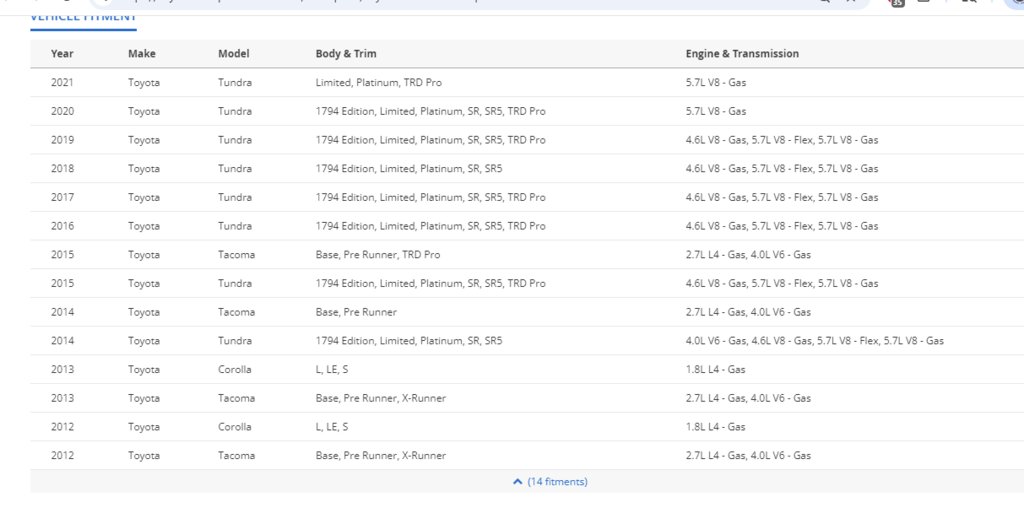Click the 2017 Tundra trim list cell

click(430, 197)
